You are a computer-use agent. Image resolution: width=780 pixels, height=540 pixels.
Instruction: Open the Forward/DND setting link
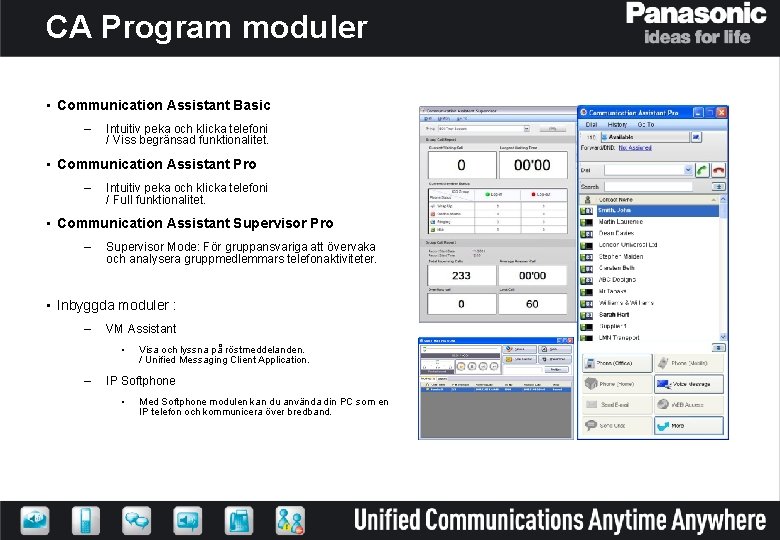click(x=635, y=148)
